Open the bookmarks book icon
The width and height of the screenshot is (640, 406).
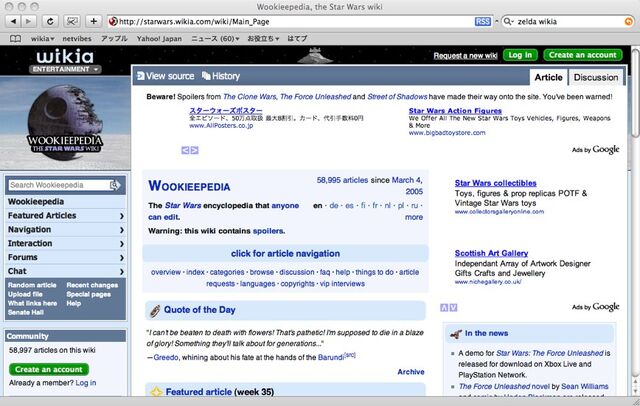(x=16, y=39)
